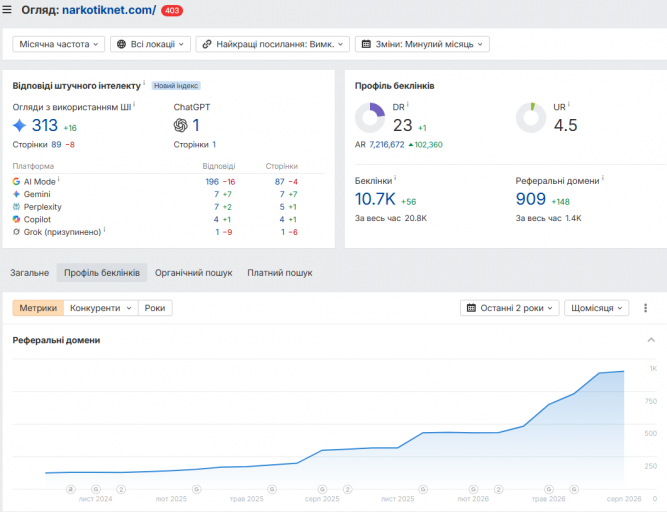This screenshot has width=667, height=512.
Task: Open the Всі локації dropdown
Action: pos(150,44)
